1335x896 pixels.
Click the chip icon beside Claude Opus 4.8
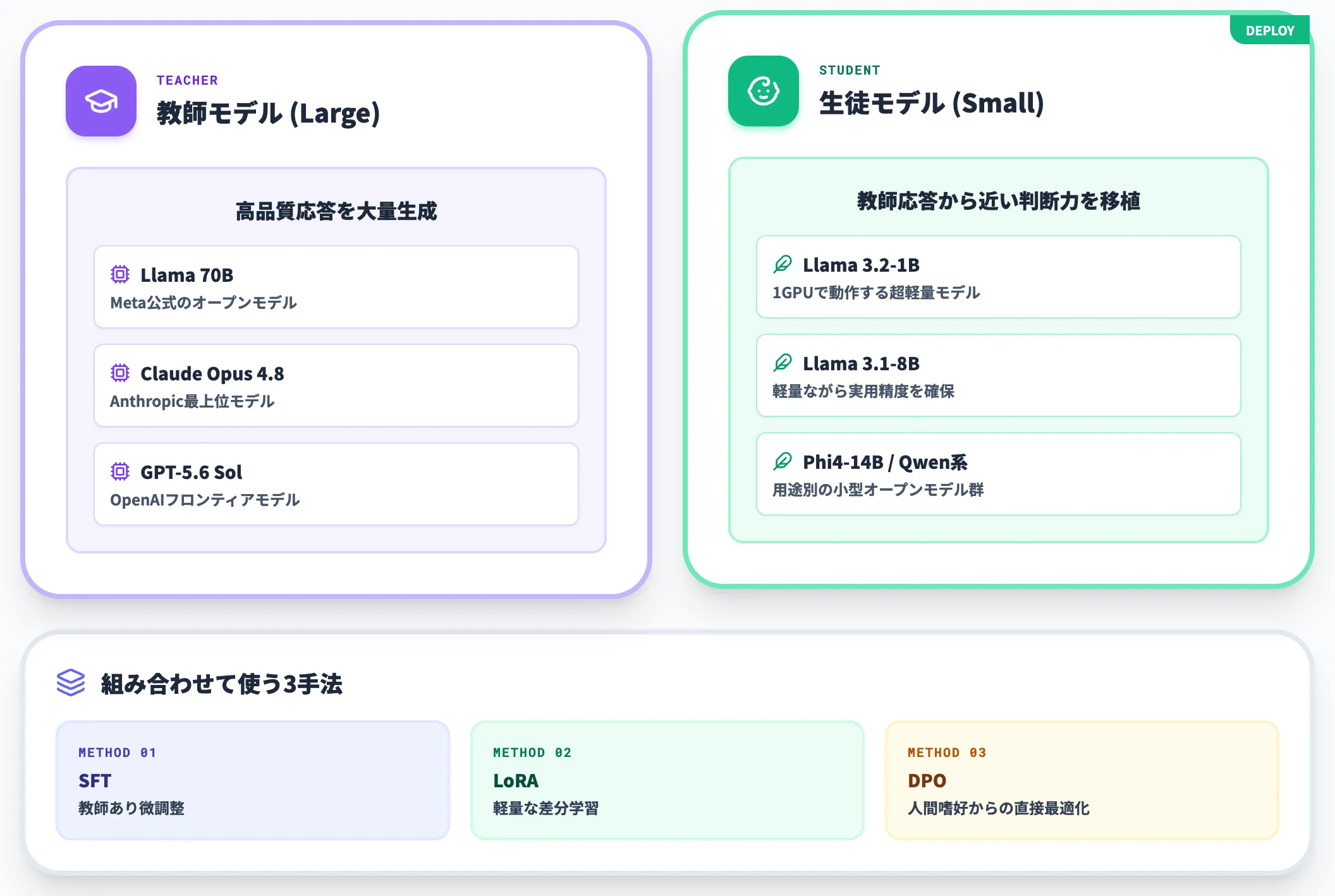[x=120, y=373]
